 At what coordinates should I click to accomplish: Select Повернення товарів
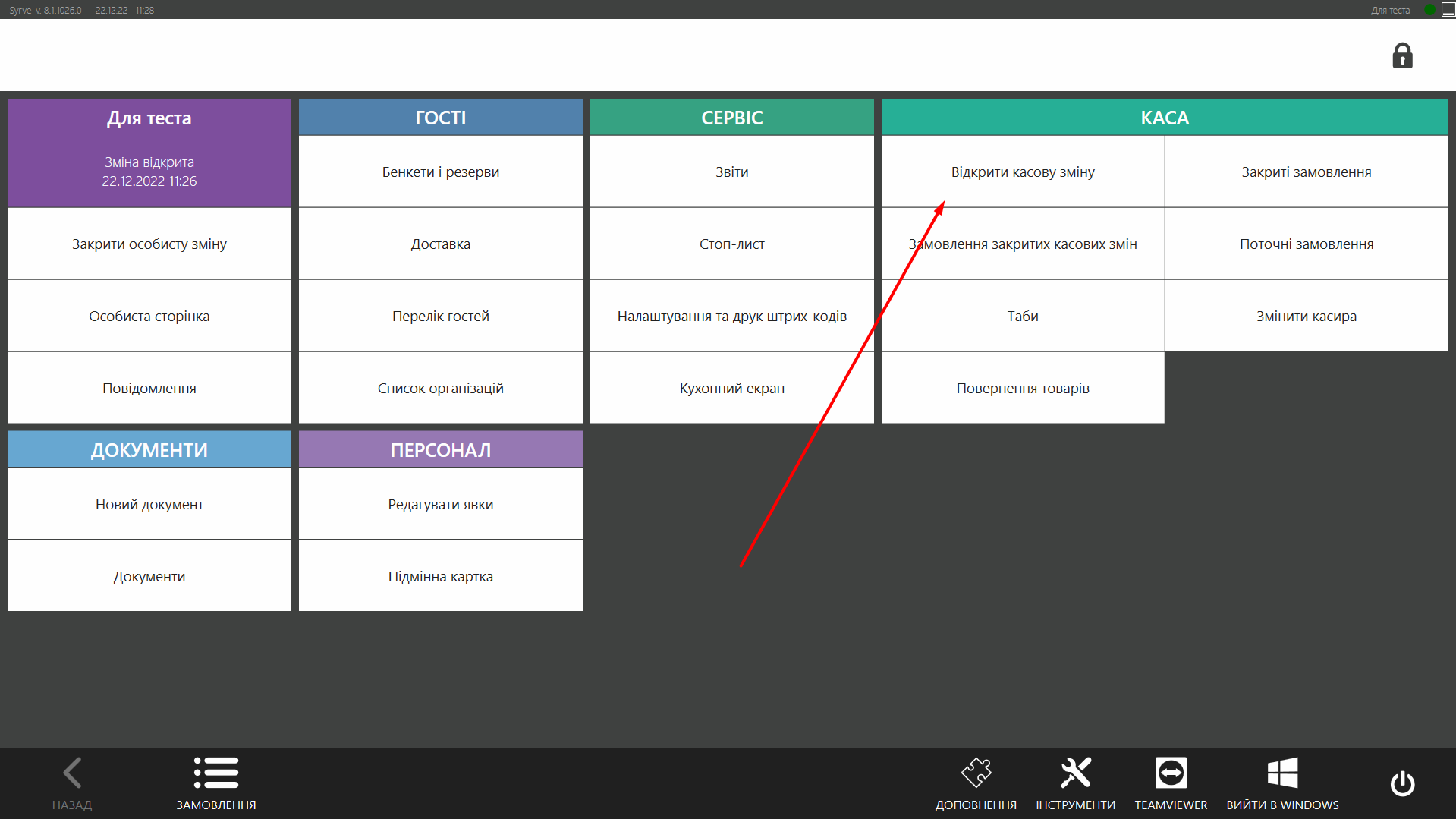[1022, 388]
